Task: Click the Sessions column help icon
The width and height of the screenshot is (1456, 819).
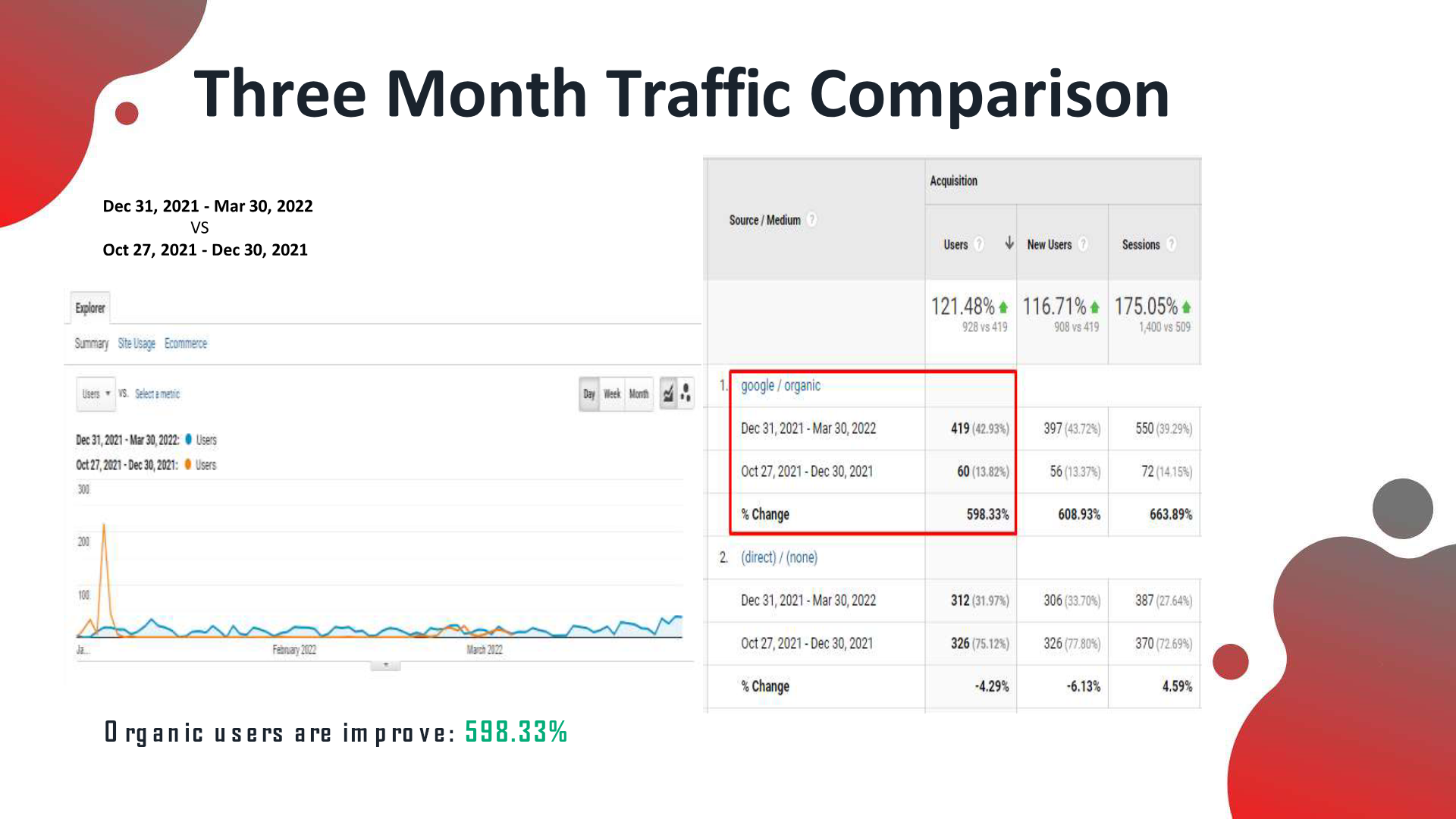Action: [x=1172, y=244]
